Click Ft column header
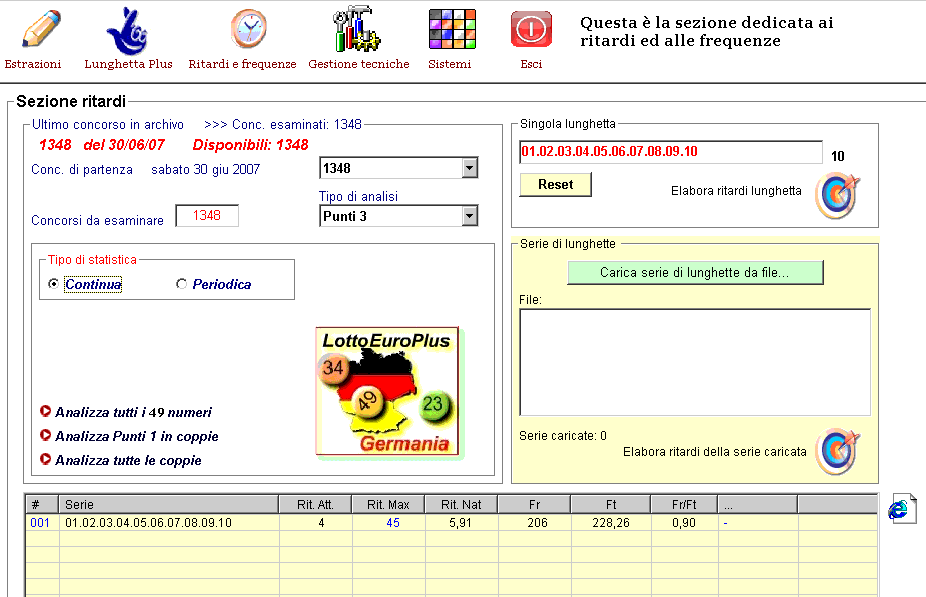The height and width of the screenshot is (597, 926). 611,505
